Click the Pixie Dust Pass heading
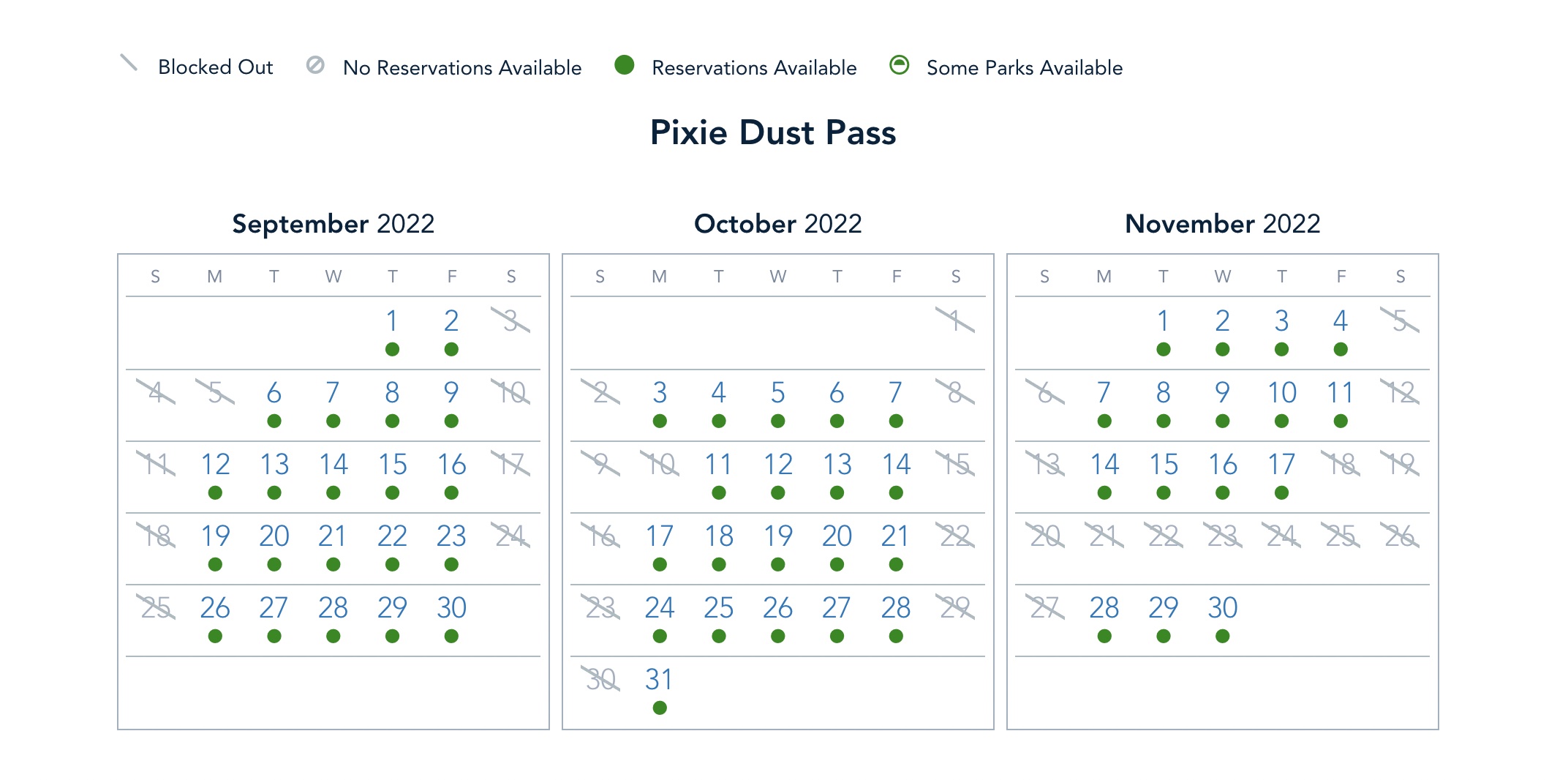 773,132
